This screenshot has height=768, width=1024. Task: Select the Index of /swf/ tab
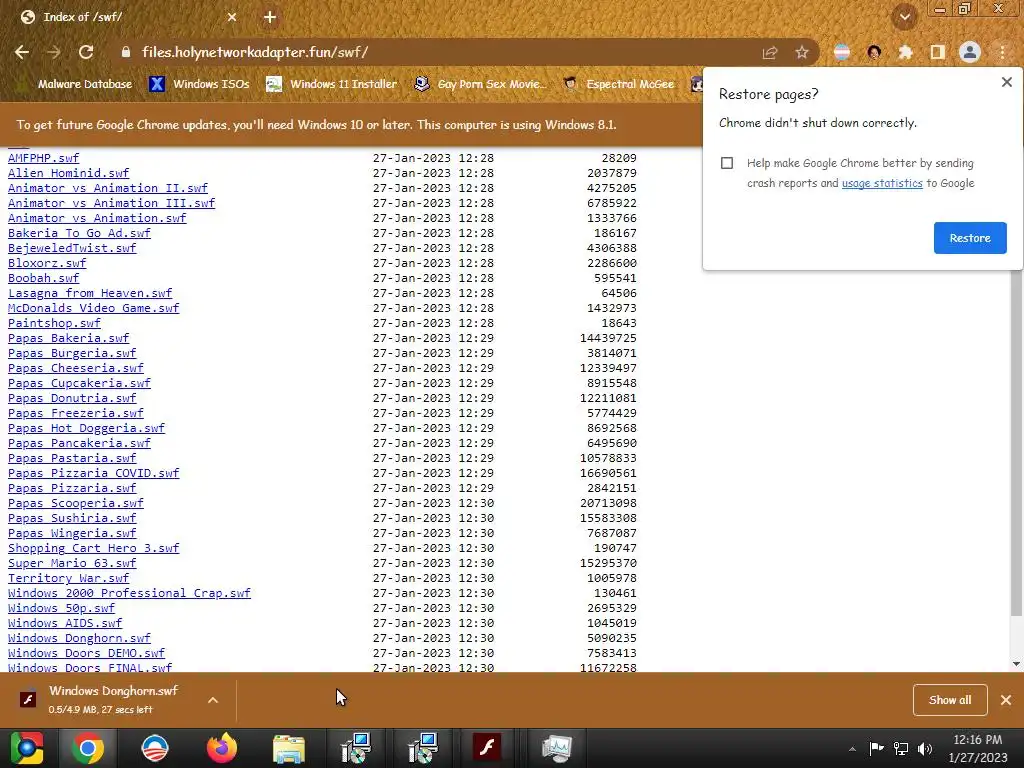[129, 17]
